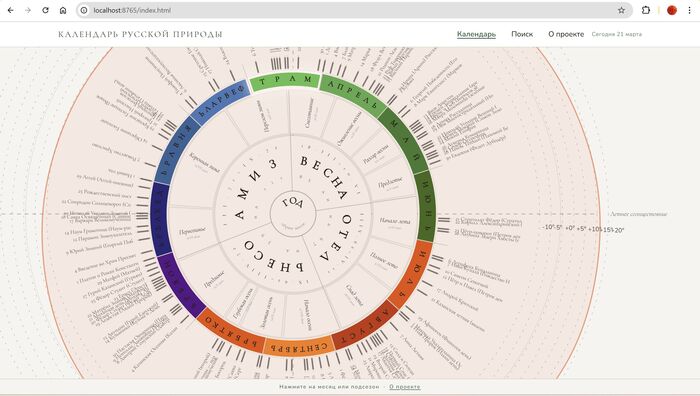The height and width of the screenshot is (396, 700).
Task: Reload the page with refresh icon
Action: [45, 10]
